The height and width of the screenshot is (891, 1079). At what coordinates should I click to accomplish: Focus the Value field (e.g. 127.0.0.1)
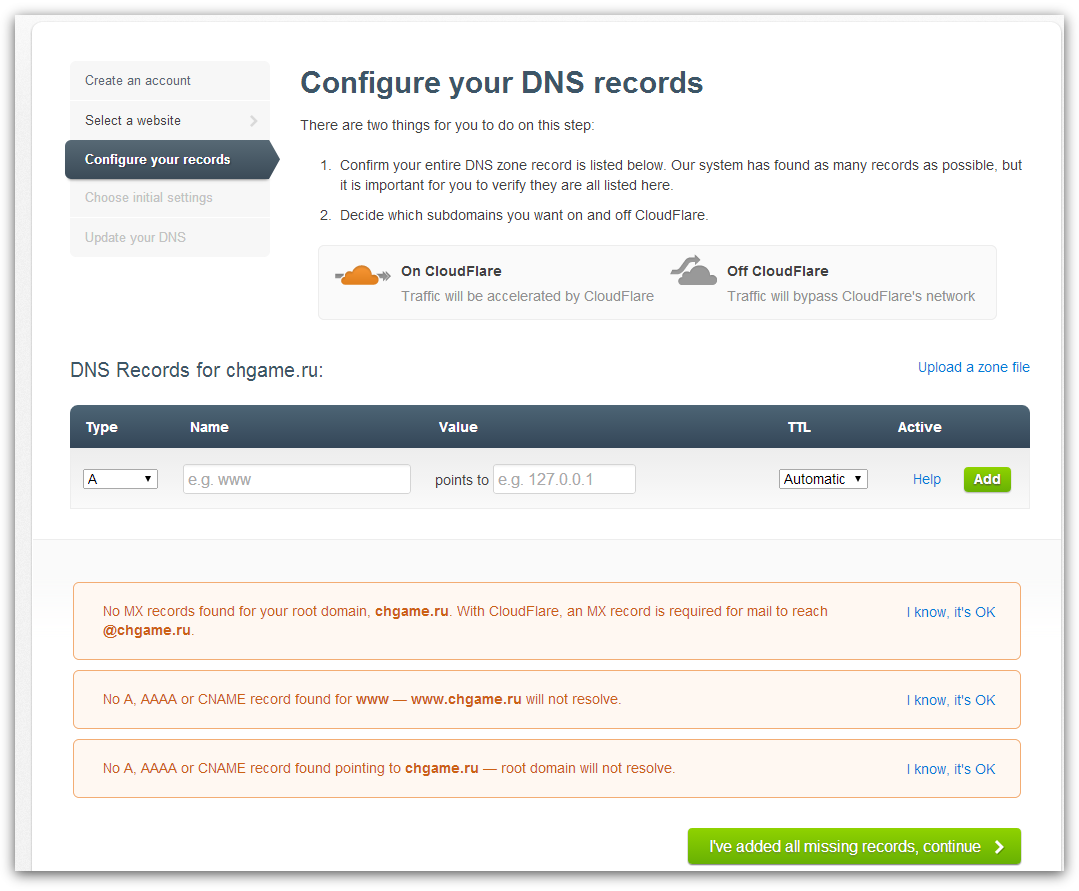pos(564,479)
